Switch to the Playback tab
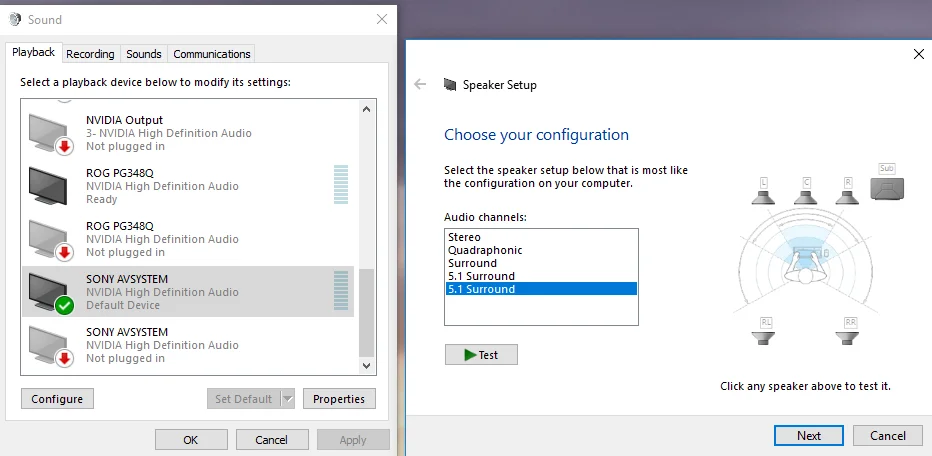This screenshot has height=456, width=932. 33,52
